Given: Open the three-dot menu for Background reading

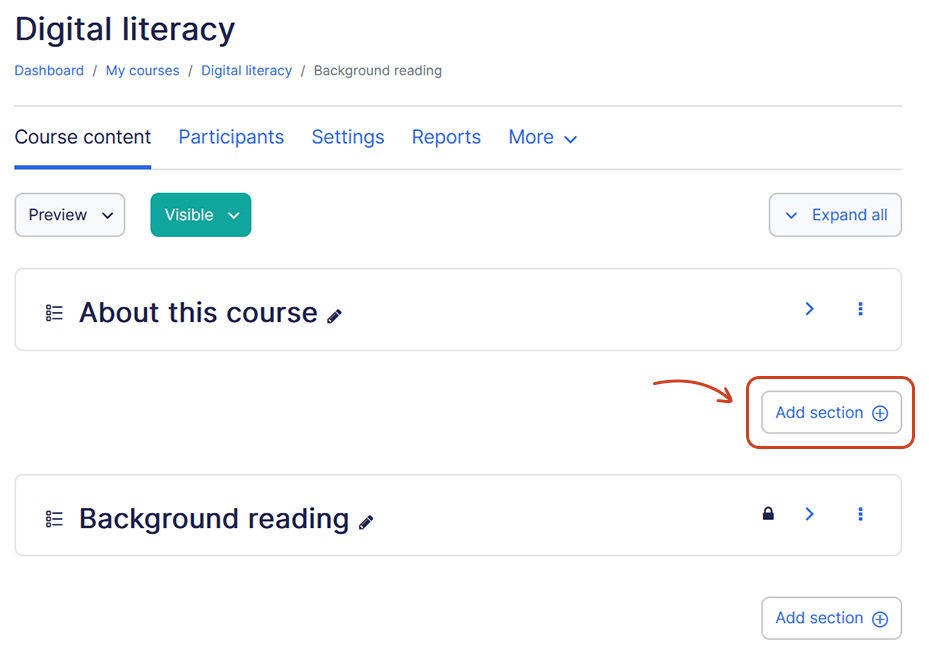Looking at the screenshot, I should [x=861, y=514].
